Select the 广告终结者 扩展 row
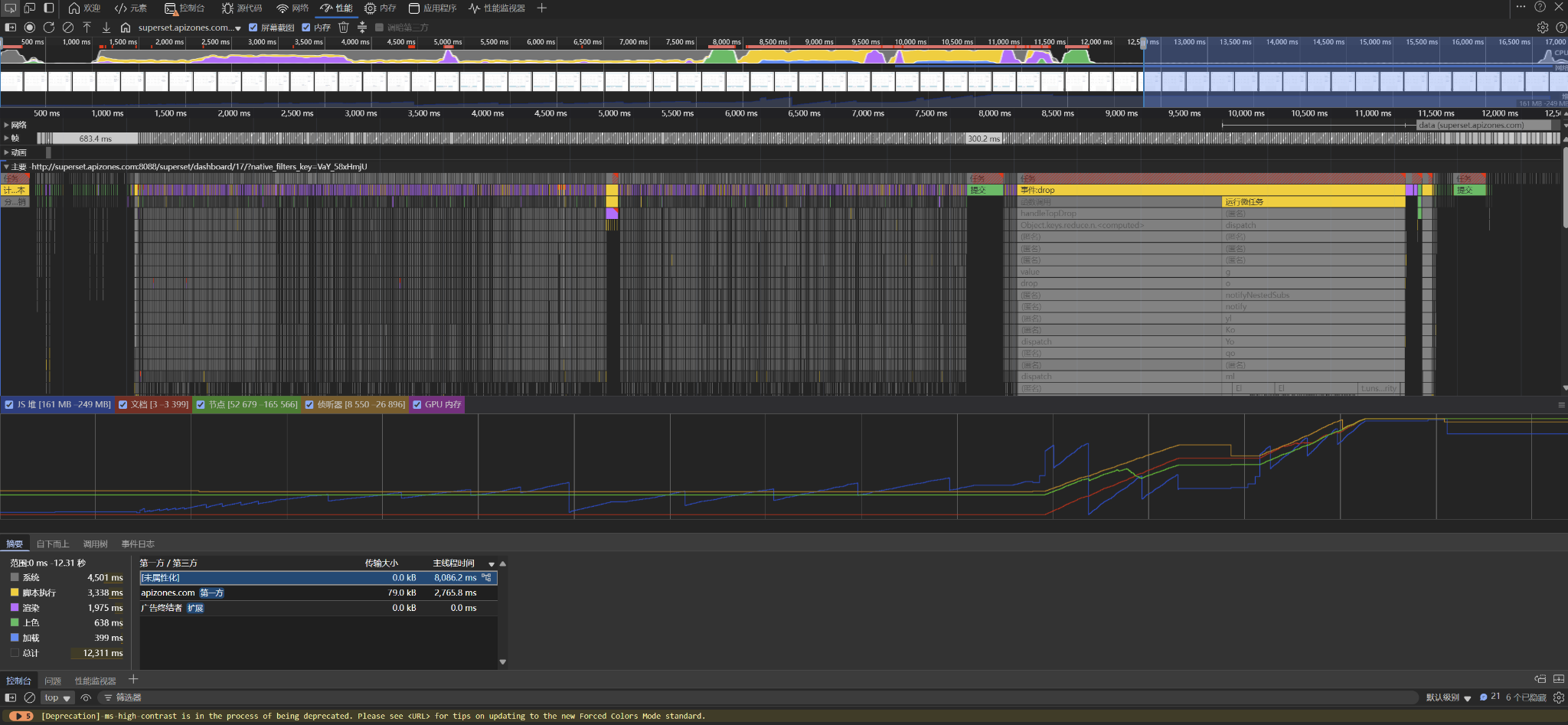This screenshot has height=725, width=1568. pos(318,608)
